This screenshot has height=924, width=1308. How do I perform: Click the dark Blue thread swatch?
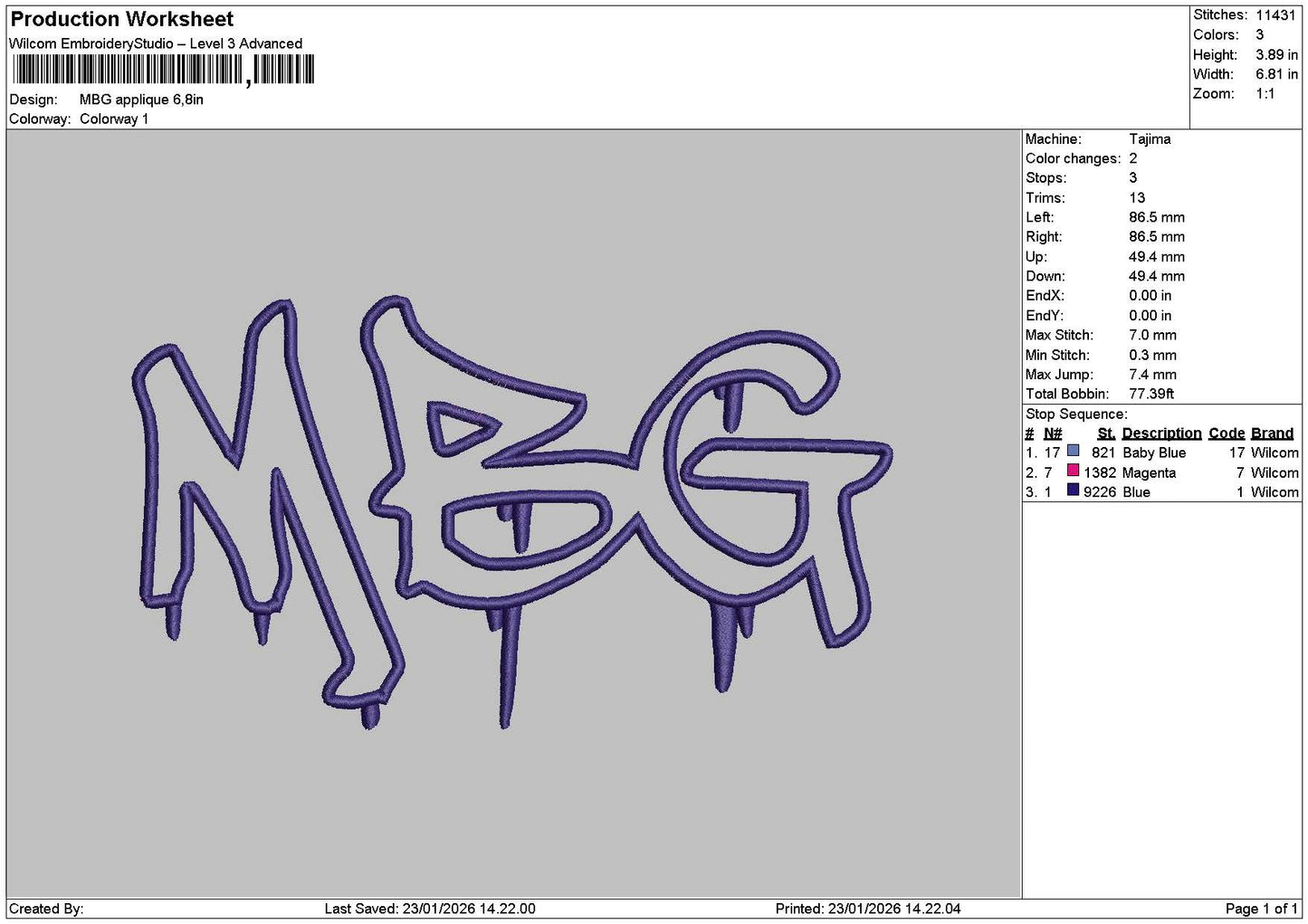[x=1074, y=491]
